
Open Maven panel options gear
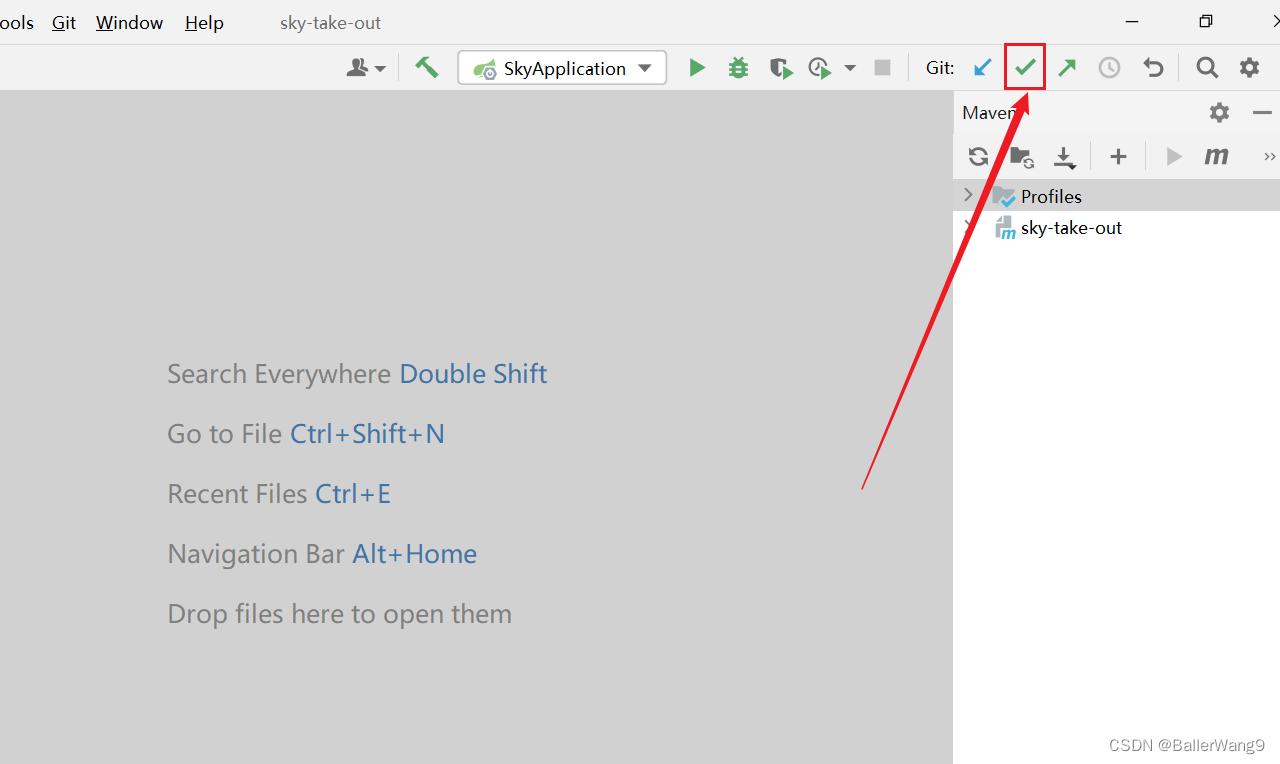(1219, 113)
